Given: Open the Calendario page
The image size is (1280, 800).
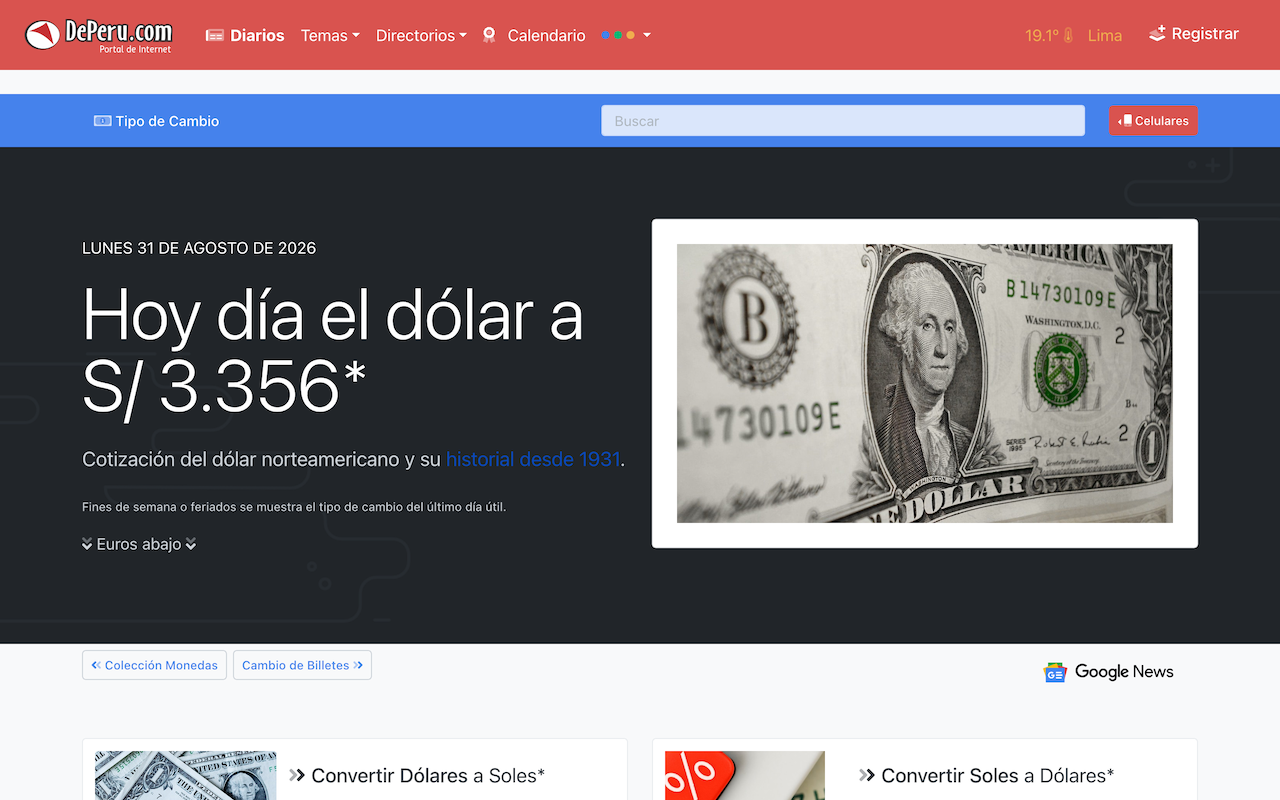Looking at the screenshot, I should pos(546,35).
